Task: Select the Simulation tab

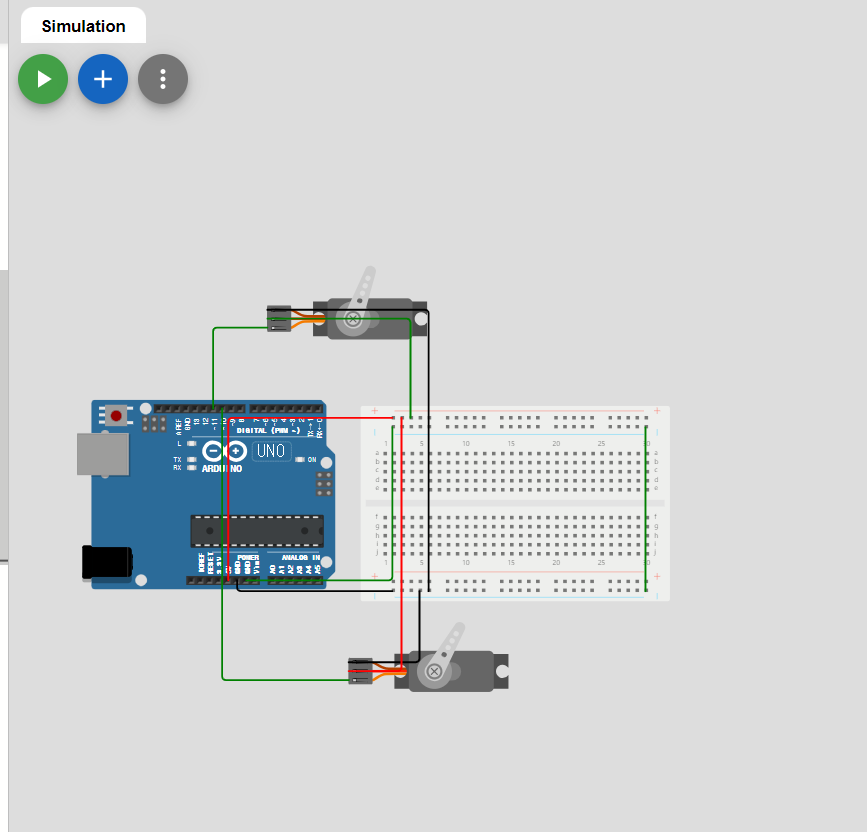Action: (83, 26)
